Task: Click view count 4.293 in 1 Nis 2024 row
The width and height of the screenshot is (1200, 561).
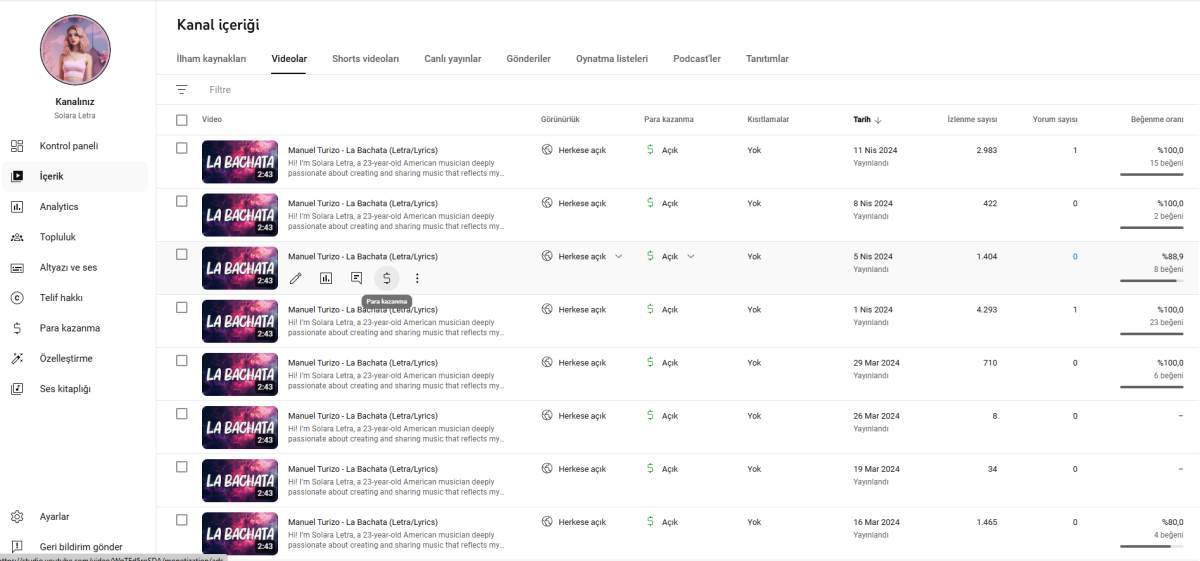Action: click(987, 309)
